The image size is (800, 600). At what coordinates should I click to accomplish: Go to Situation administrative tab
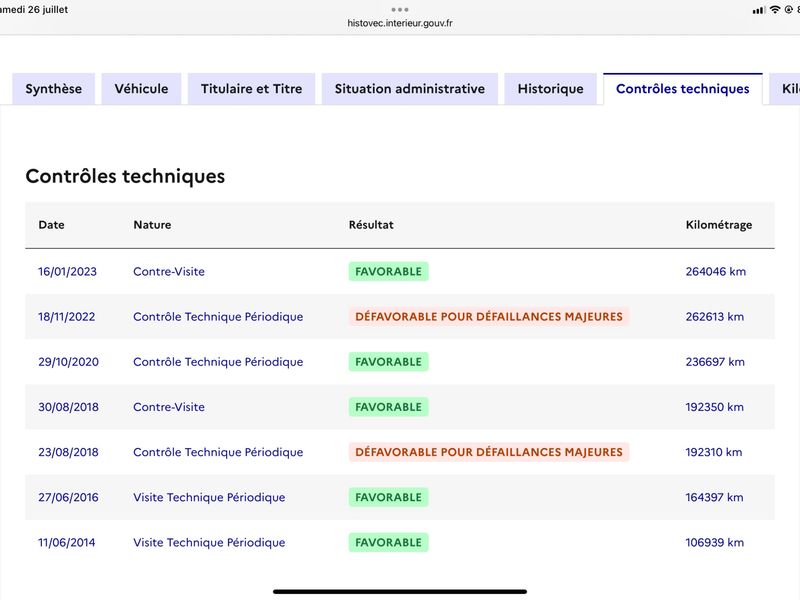coord(410,89)
